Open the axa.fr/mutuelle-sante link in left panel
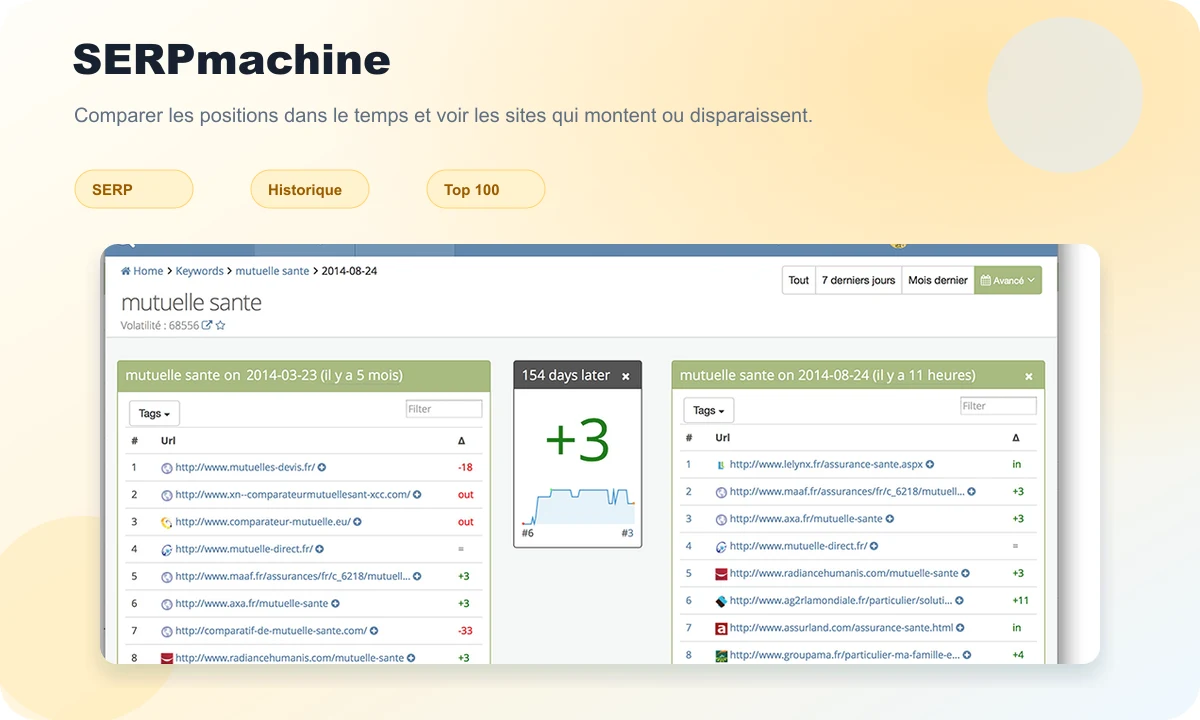This screenshot has height=720, width=1200. tap(251, 604)
